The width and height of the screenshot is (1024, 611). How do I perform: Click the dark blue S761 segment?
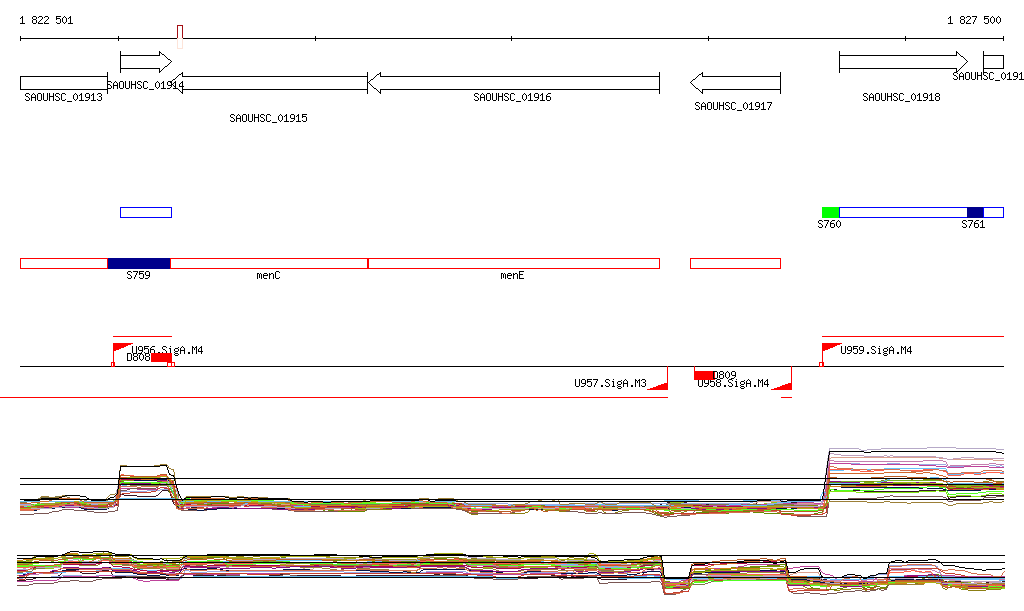point(975,212)
